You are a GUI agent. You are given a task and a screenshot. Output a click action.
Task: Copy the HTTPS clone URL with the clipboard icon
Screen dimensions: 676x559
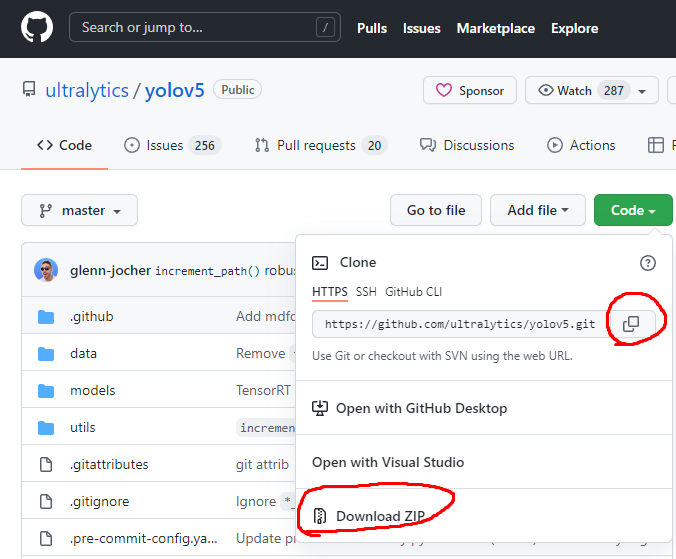click(x=631, y=324)
